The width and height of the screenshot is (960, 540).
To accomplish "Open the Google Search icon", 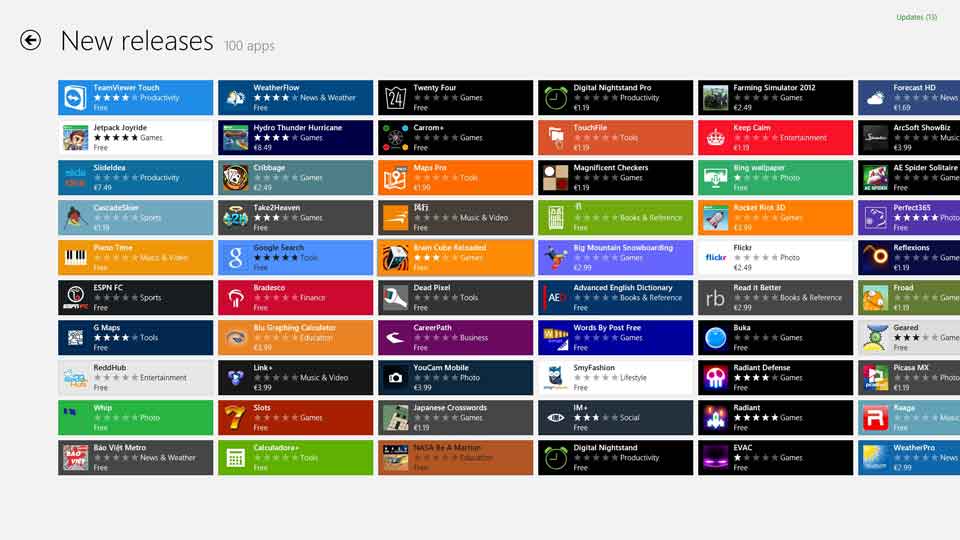I will tap(236, 258).
